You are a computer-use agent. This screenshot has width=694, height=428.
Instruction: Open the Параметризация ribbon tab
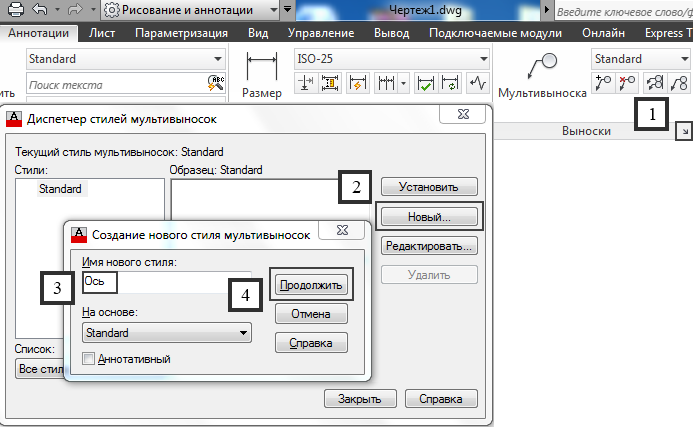[181, 33]
